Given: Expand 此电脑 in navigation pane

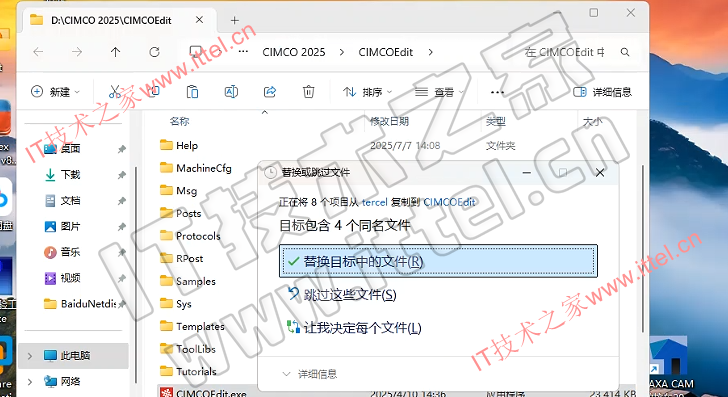Looking at the screenshot, I should 30,356.
